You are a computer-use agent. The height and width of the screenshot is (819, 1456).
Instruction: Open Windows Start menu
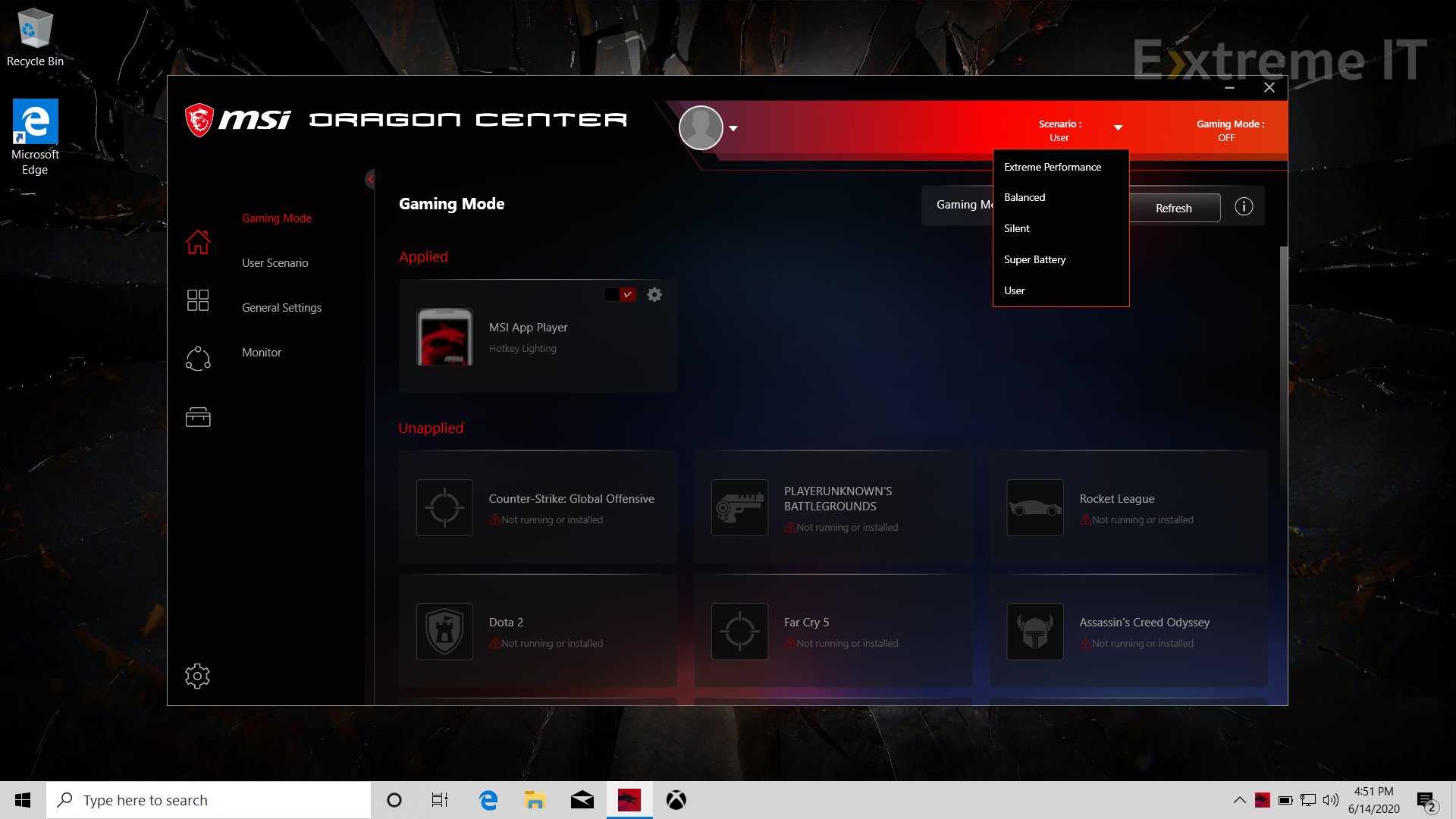pos(23,800)
